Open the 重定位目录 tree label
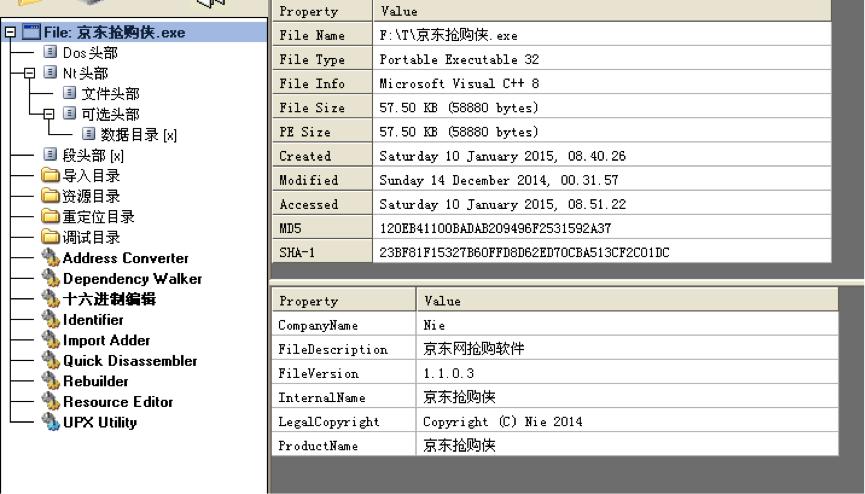This screenshot has height=494, width=865. pyautogui.click(x=98, y=217)
